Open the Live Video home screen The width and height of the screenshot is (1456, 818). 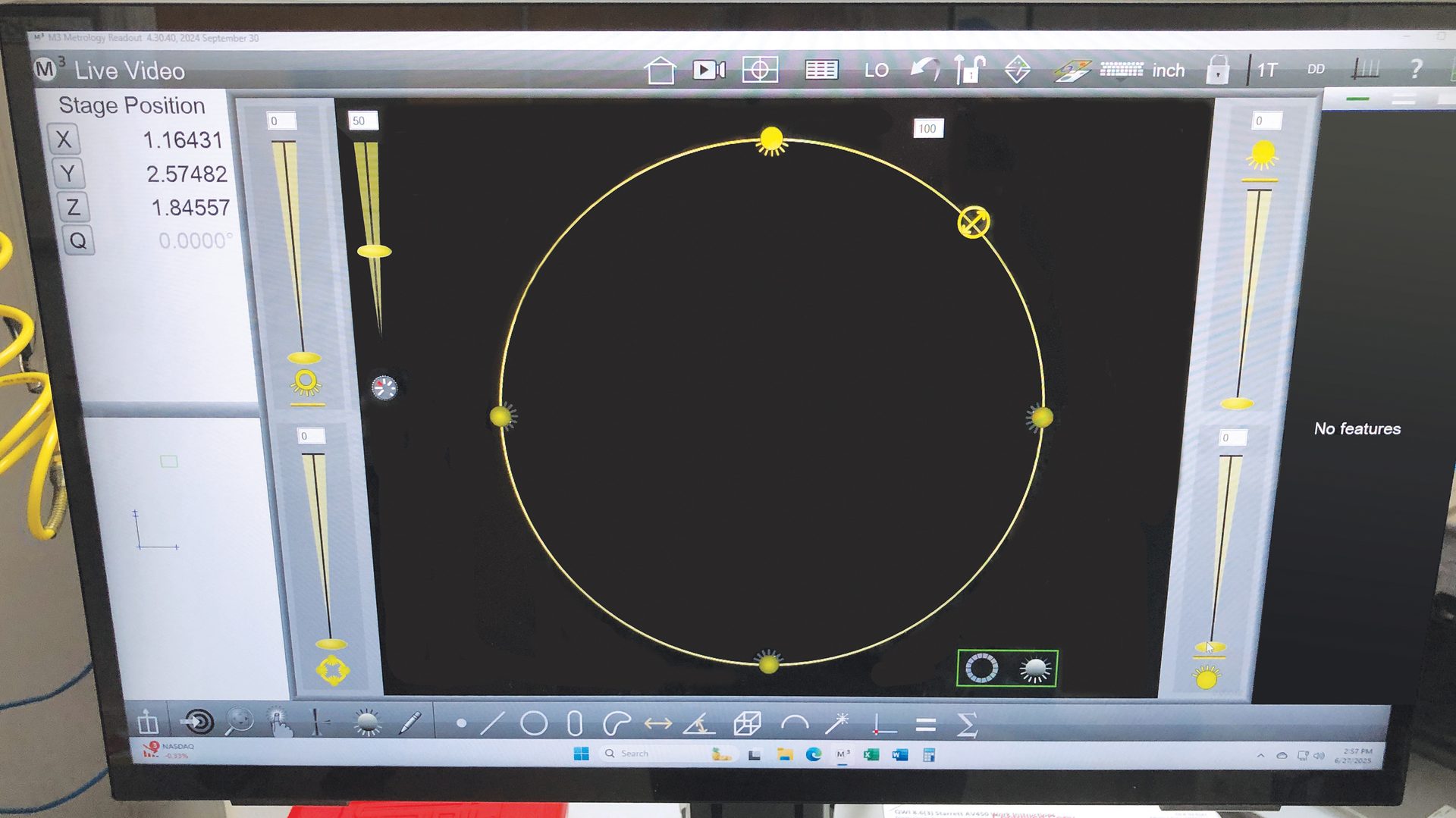pyautogui.click(x=662, y=68)
